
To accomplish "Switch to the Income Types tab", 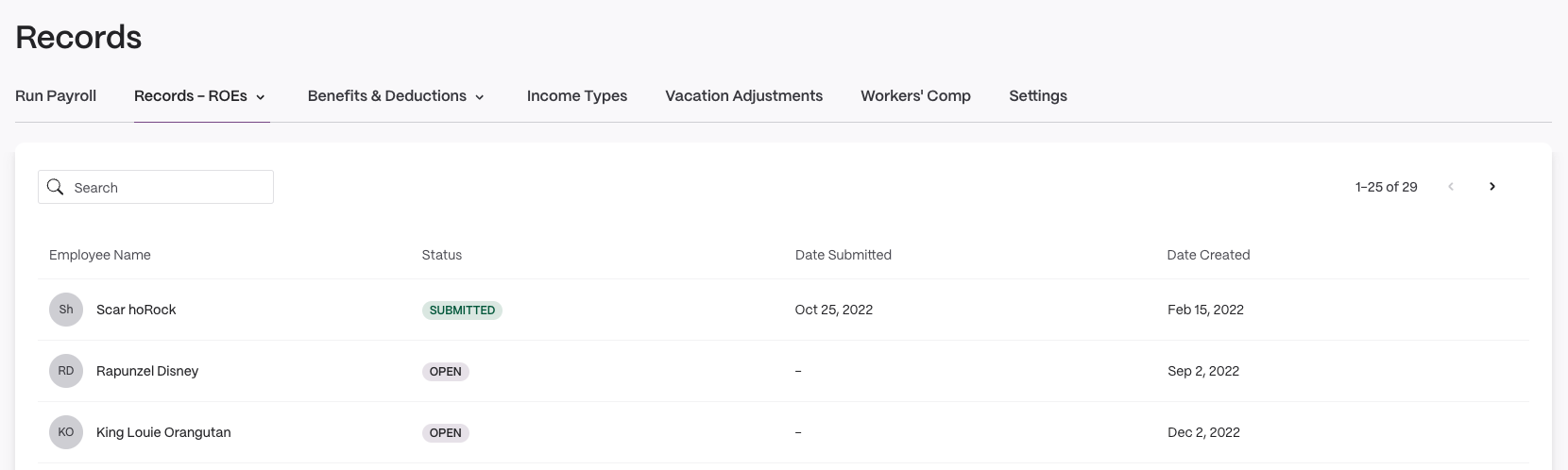I will click(577, 96).
